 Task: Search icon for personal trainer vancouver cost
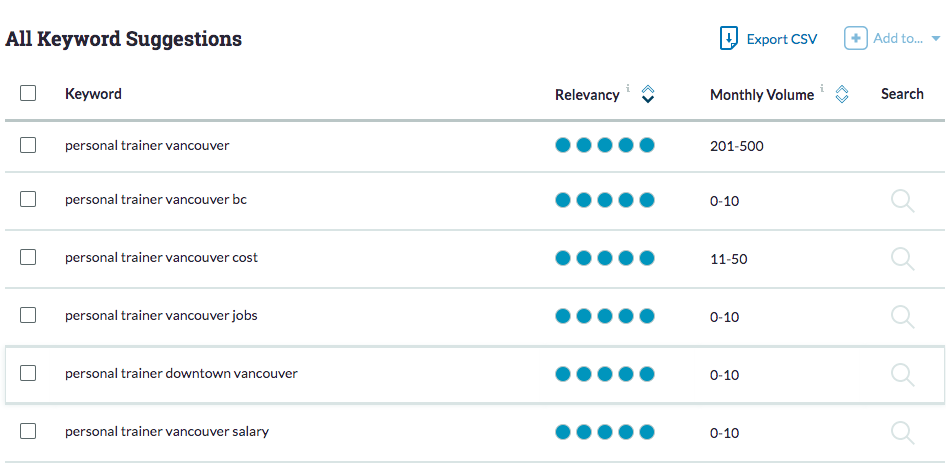tap(903, 259)
